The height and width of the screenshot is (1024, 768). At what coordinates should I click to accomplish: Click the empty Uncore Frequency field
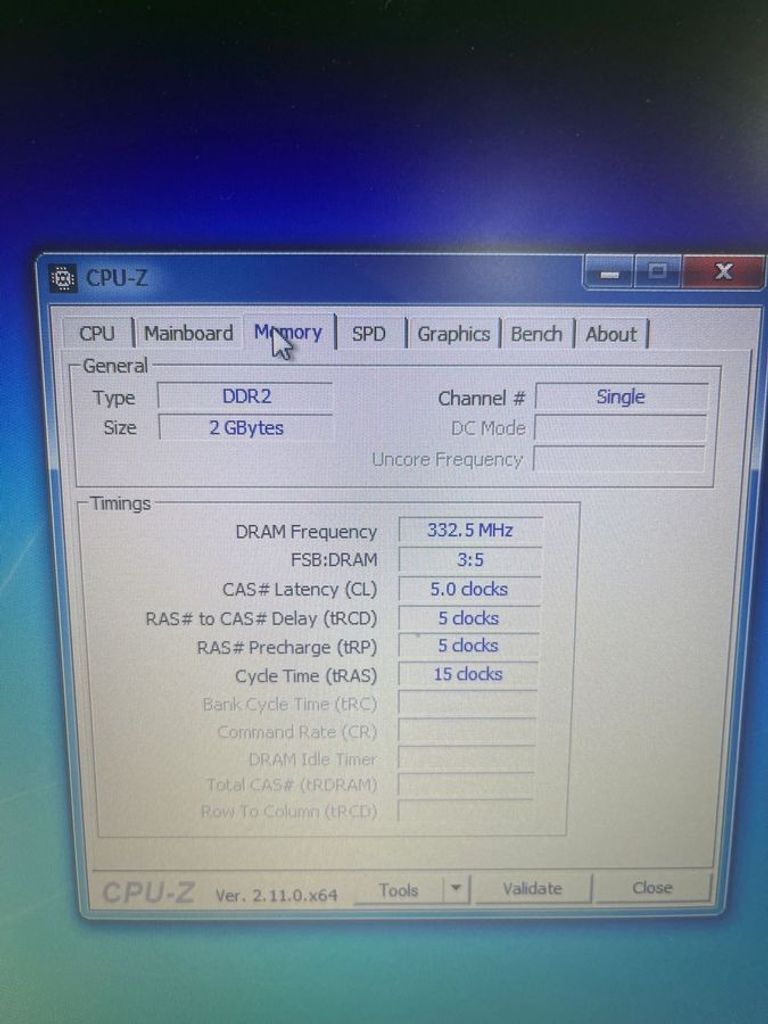pos(619,458)
